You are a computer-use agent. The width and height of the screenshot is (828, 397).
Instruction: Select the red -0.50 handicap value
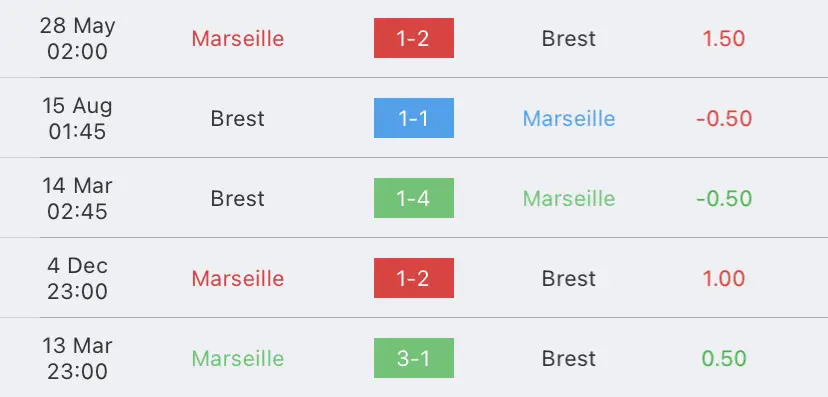point(723,118)
